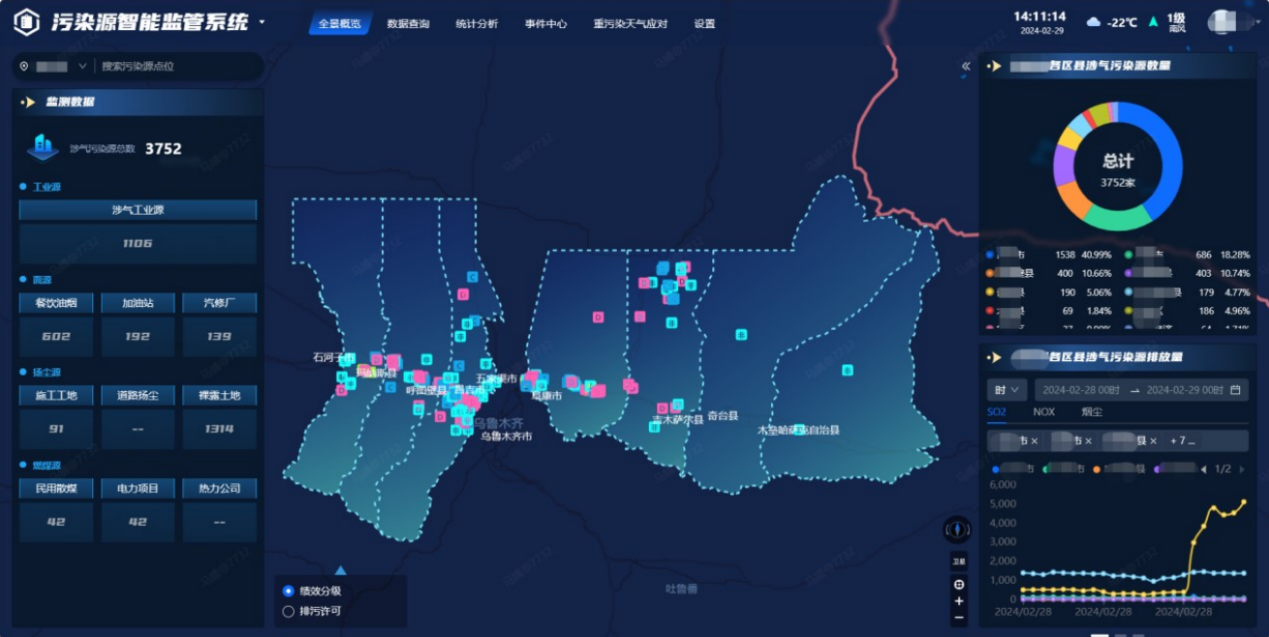This screenshot has height=637, width=1269.
Task: Click the map compass icon
Action: (x=957, y=530)
